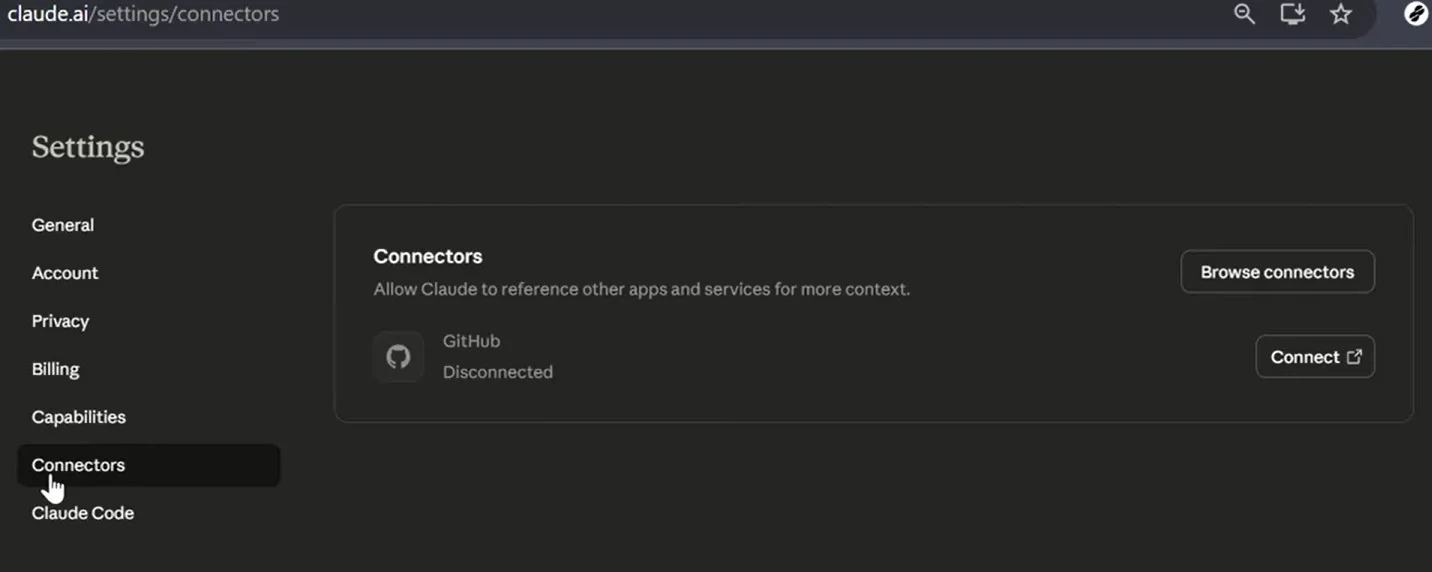The image size is (1432, 572).
Task: Click the install app icon in address bar
Action: (x=1293, y=14)
